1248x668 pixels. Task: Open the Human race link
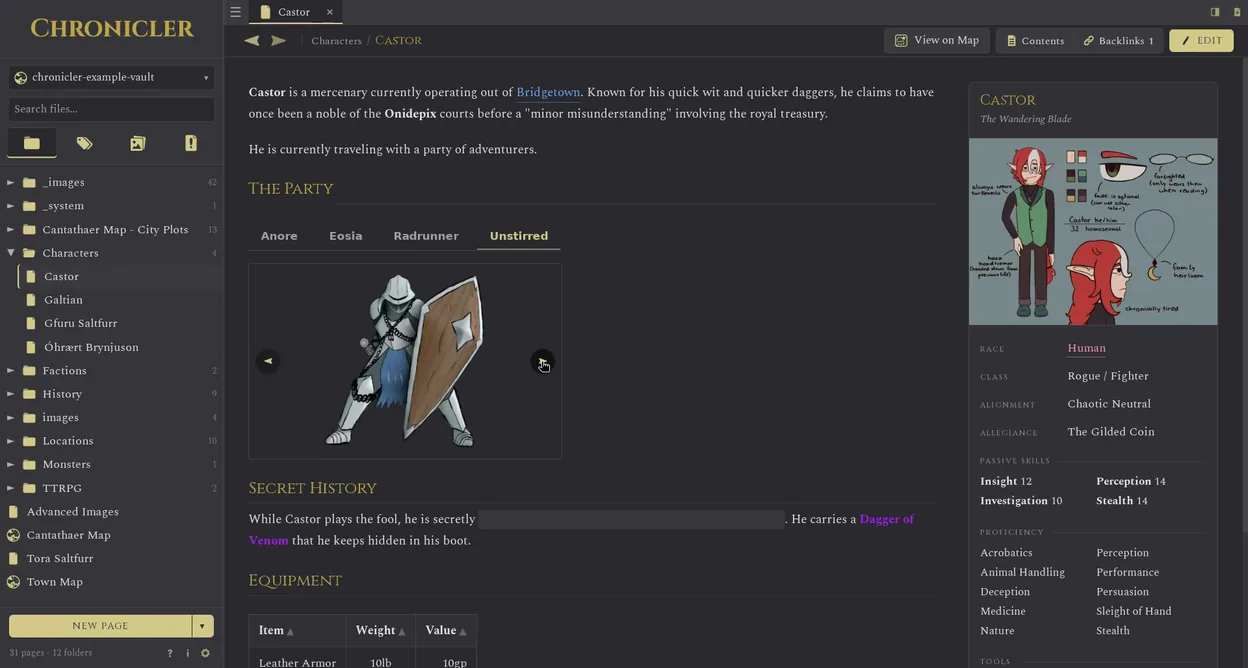click(1086, 348)
